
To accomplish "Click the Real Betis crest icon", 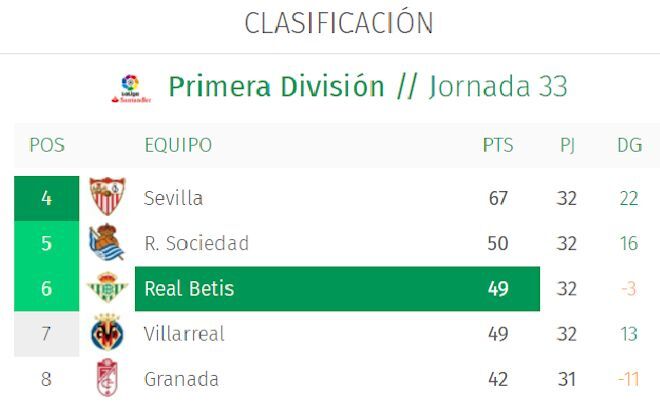I will click(107, 287).
